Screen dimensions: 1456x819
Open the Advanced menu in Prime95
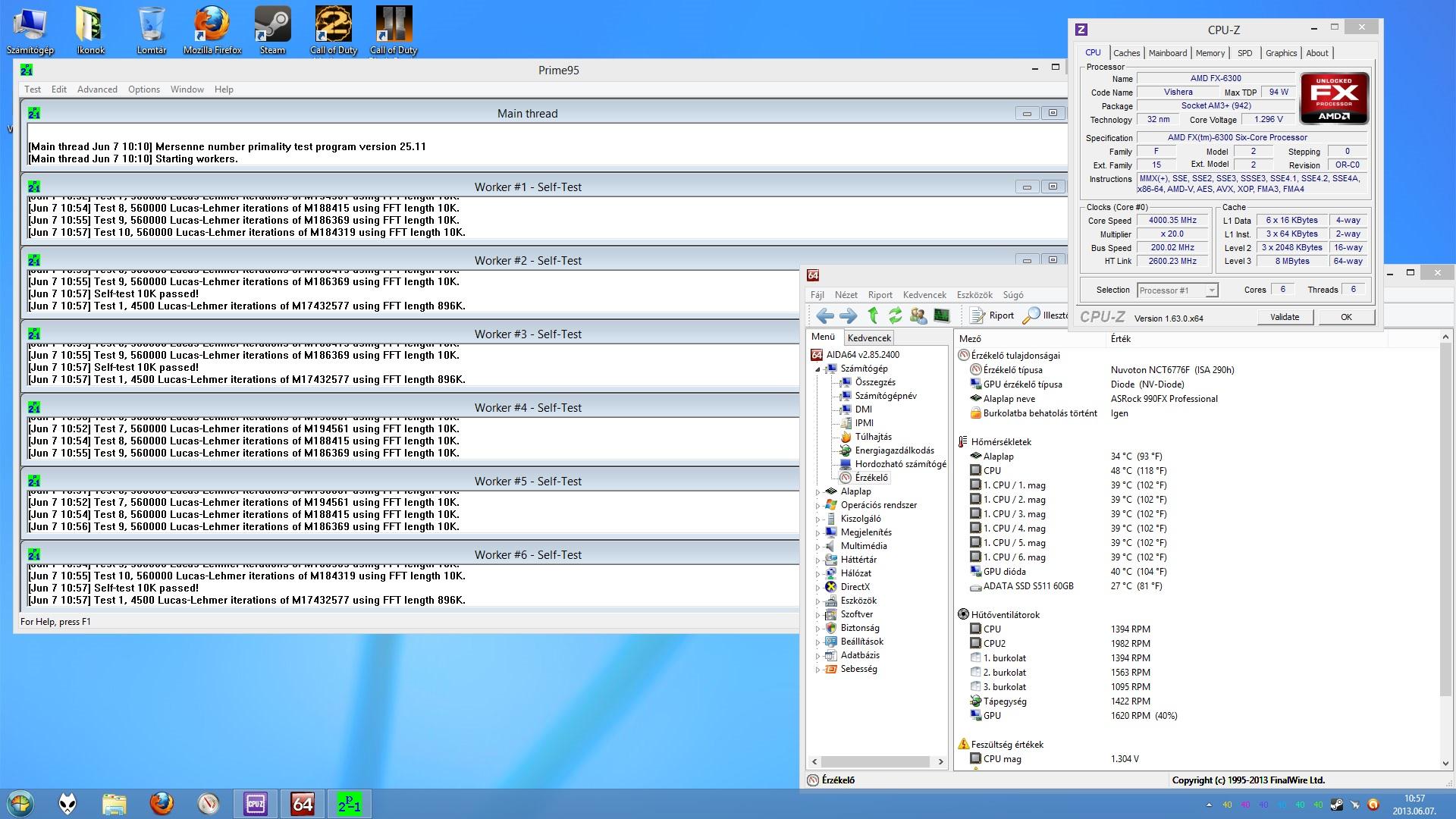(97, 89)
